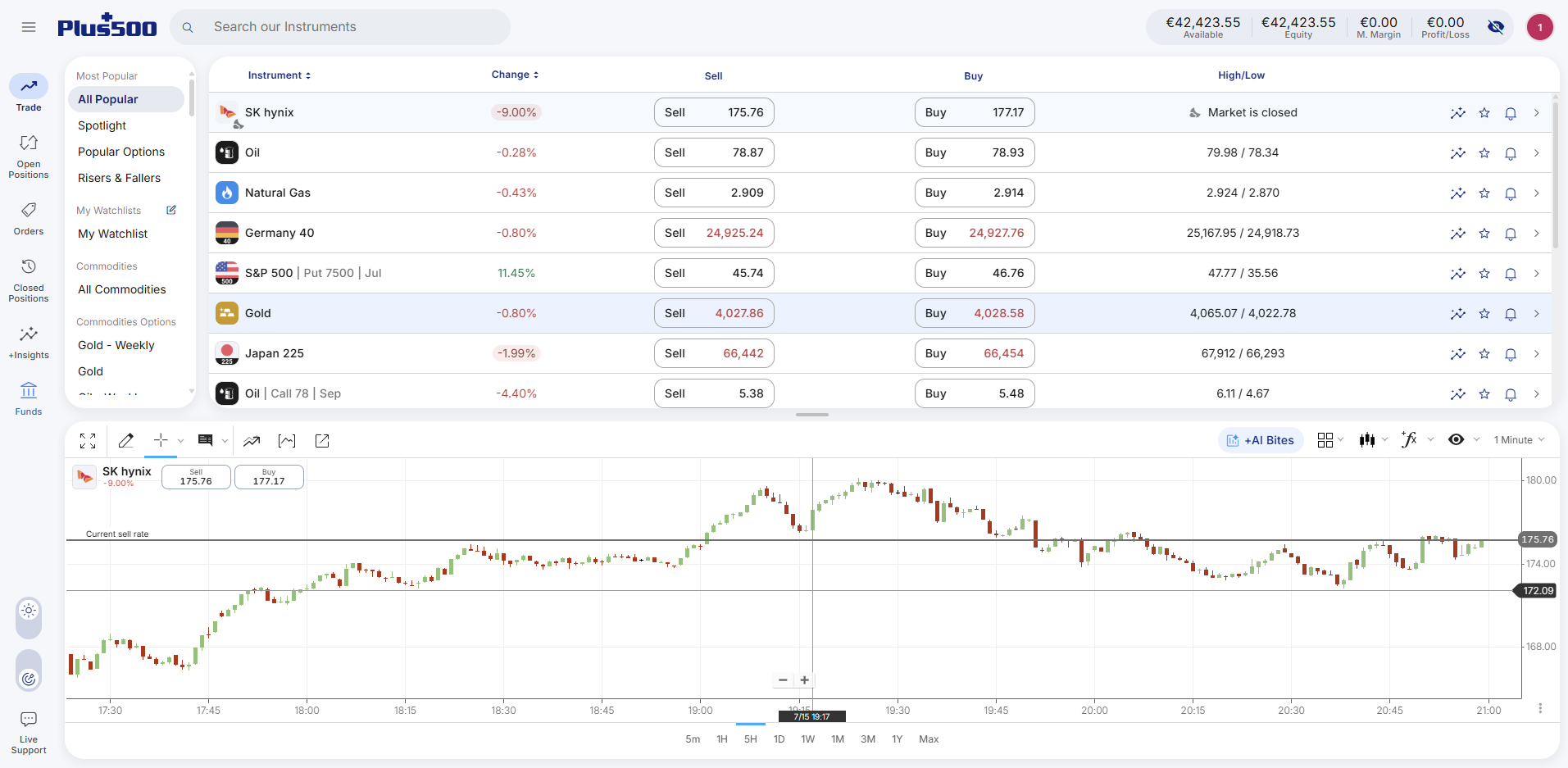Select the 1D chart range tab

point(779,739)
